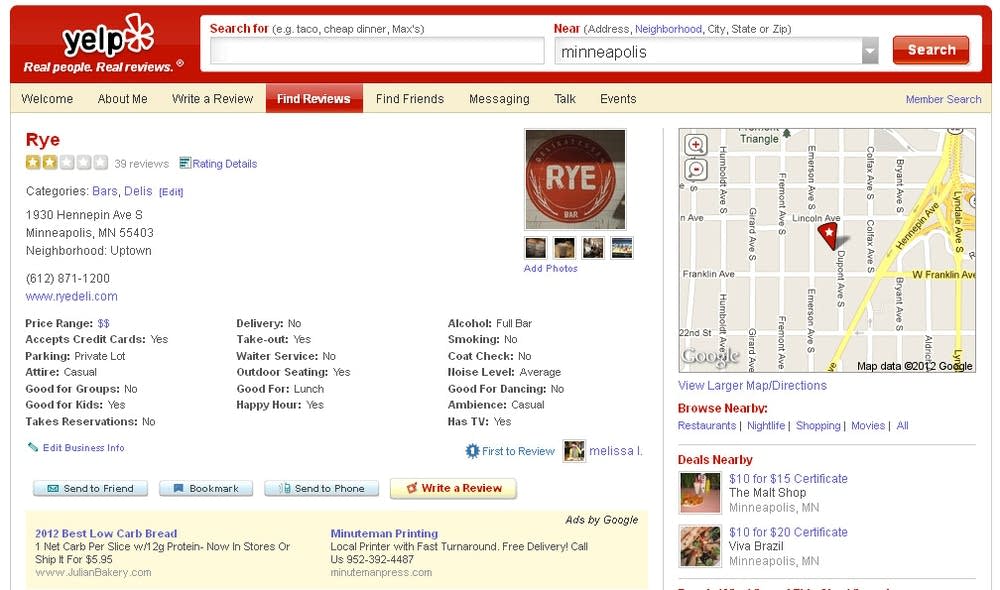Viewport: 1000px width, 590px height.
Task: Open the Rating Details link
Action: (224, 164)
